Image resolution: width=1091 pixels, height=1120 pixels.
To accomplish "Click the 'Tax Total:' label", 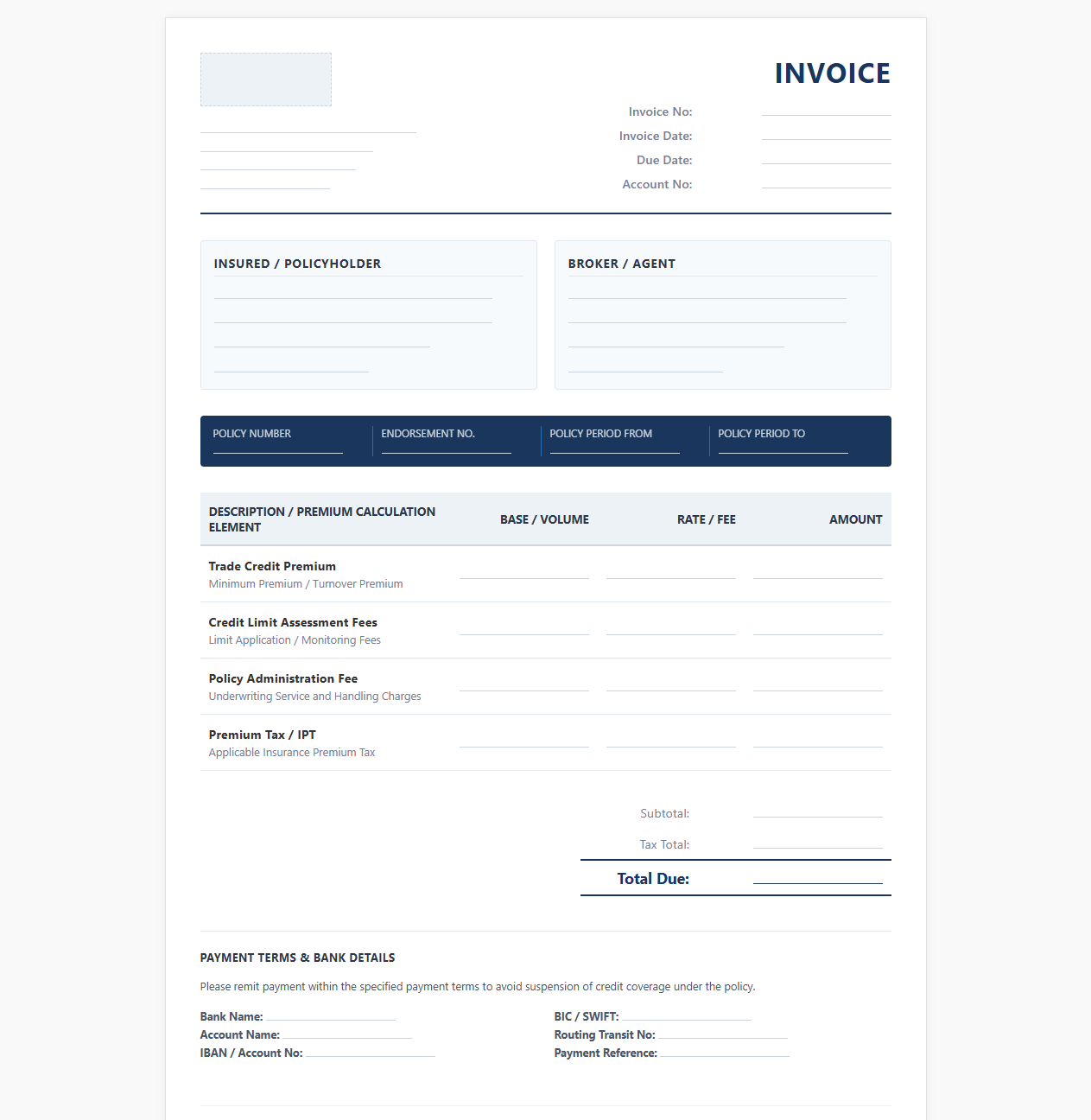I will pyautogui.click(x=665, y=844).
